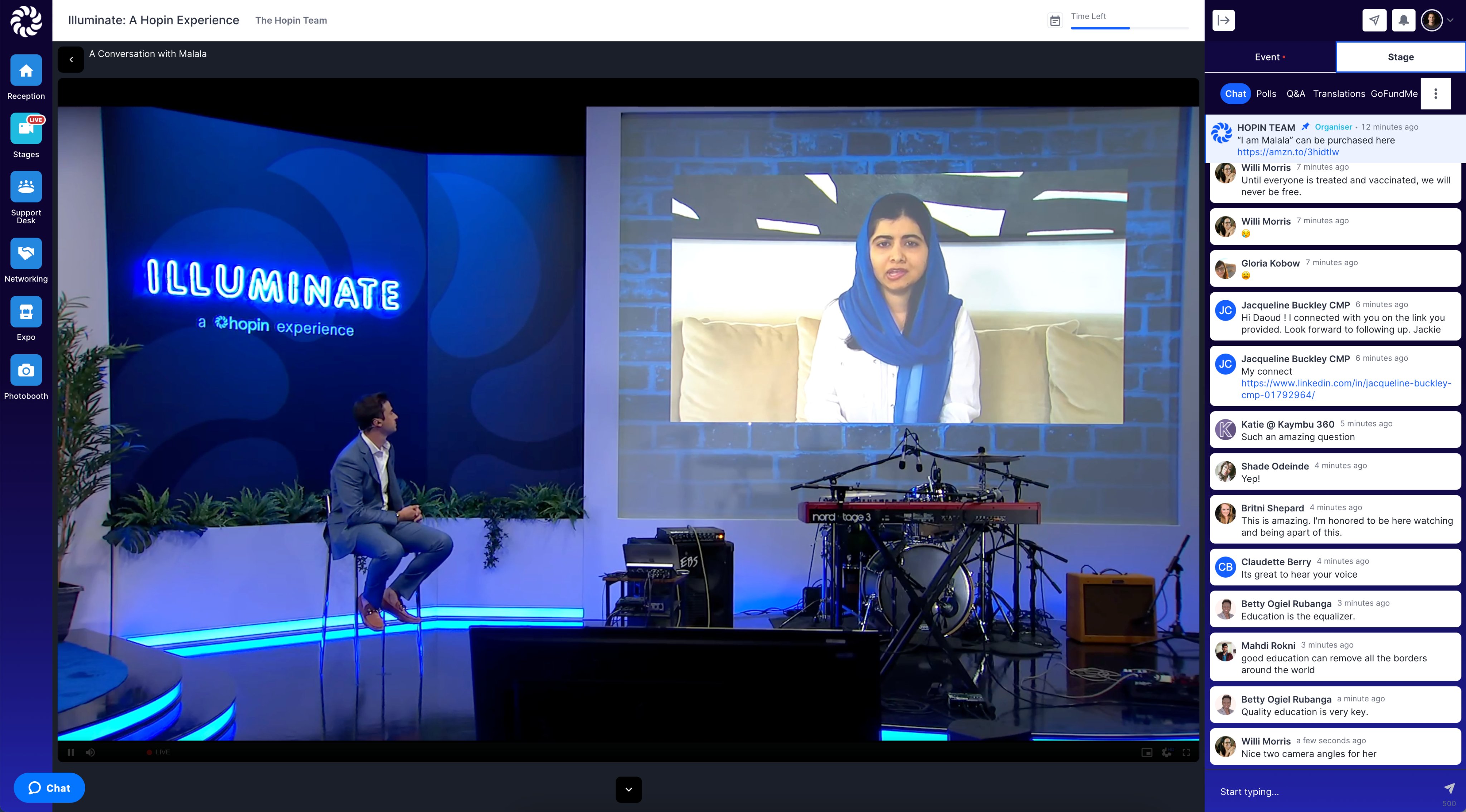Open video quality settings gear
This screenshot has height=812, width=1466.
(1167, 752)
